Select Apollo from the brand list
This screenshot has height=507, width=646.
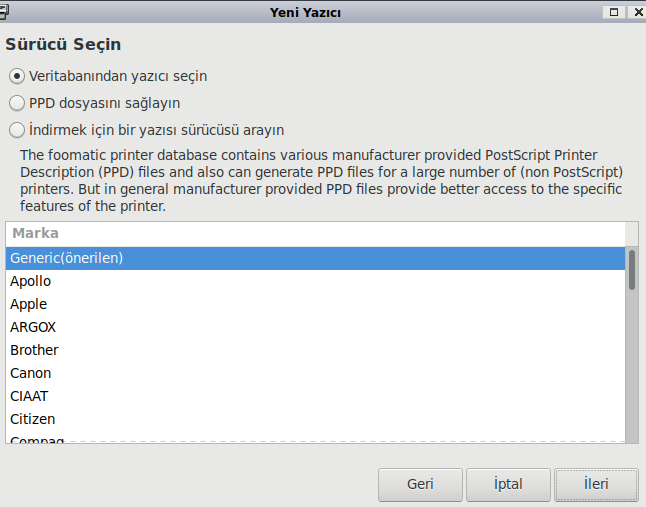coord(30,281)
